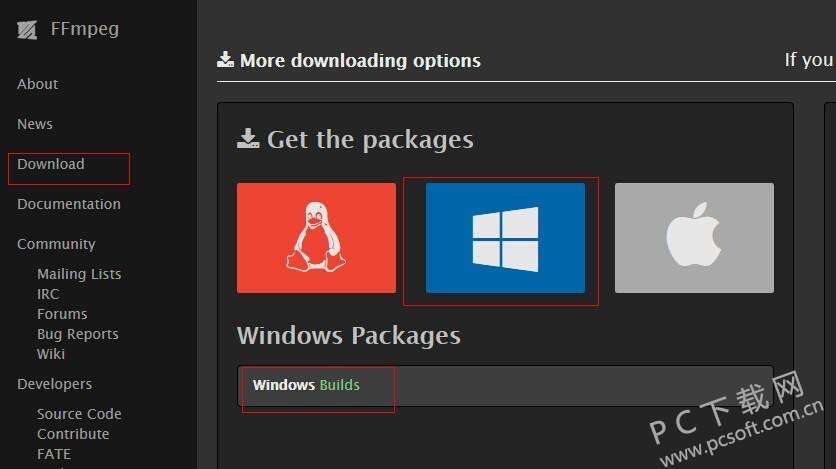The image size is (836, 469).
Task: Open the Bug Reports link
Action: point(78,334)
